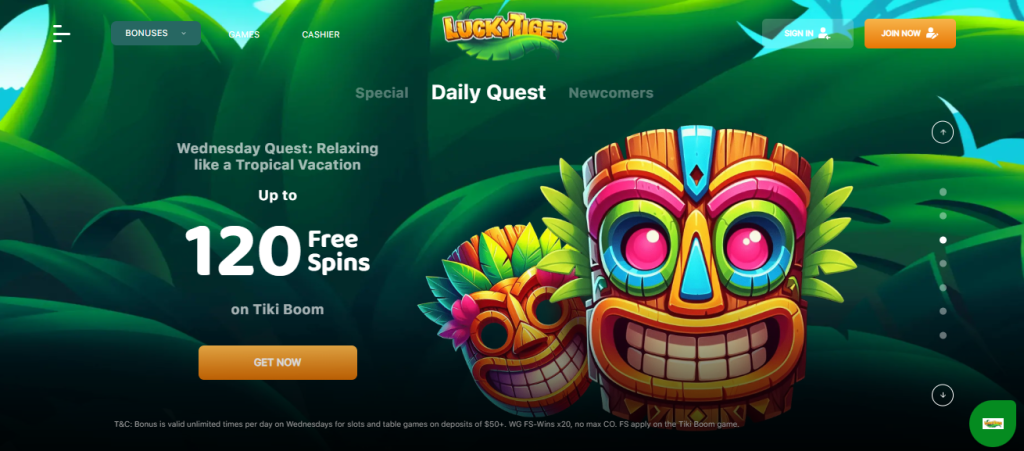Switch to the Newcomers tab
1024x451 pixels.
611,93
